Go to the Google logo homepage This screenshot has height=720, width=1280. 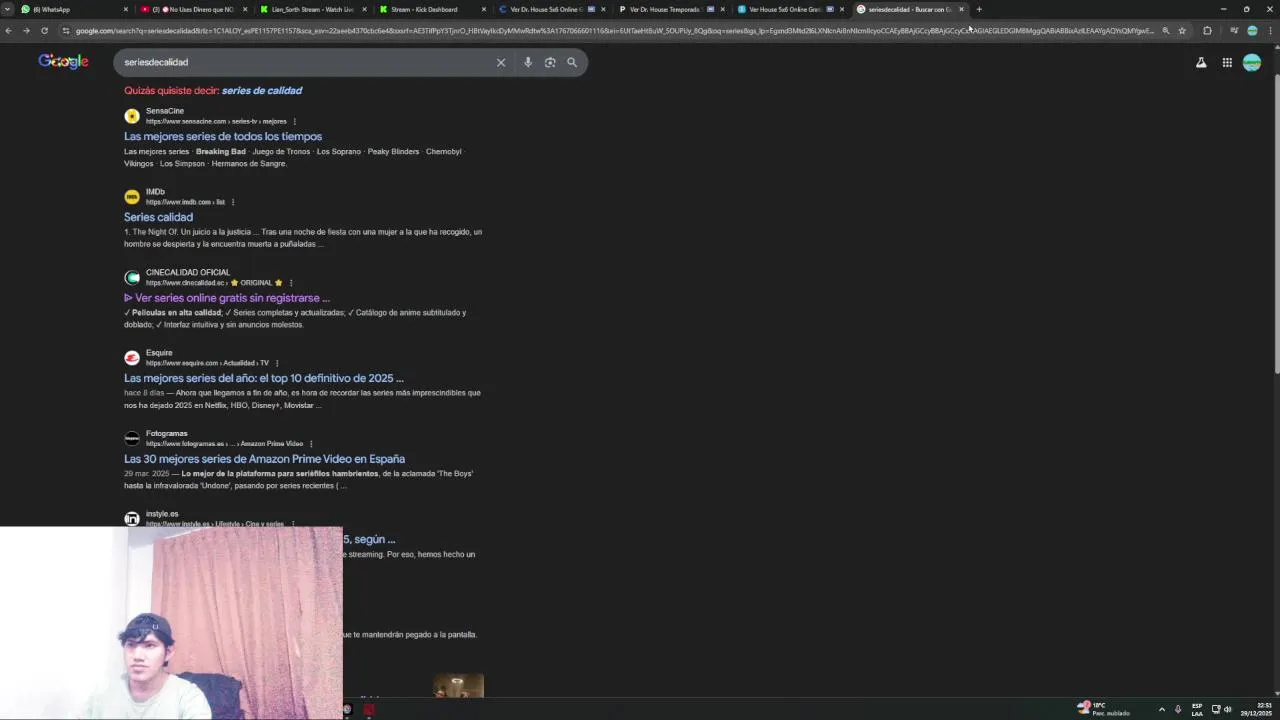pyautogui.click(x=64, y=61)
